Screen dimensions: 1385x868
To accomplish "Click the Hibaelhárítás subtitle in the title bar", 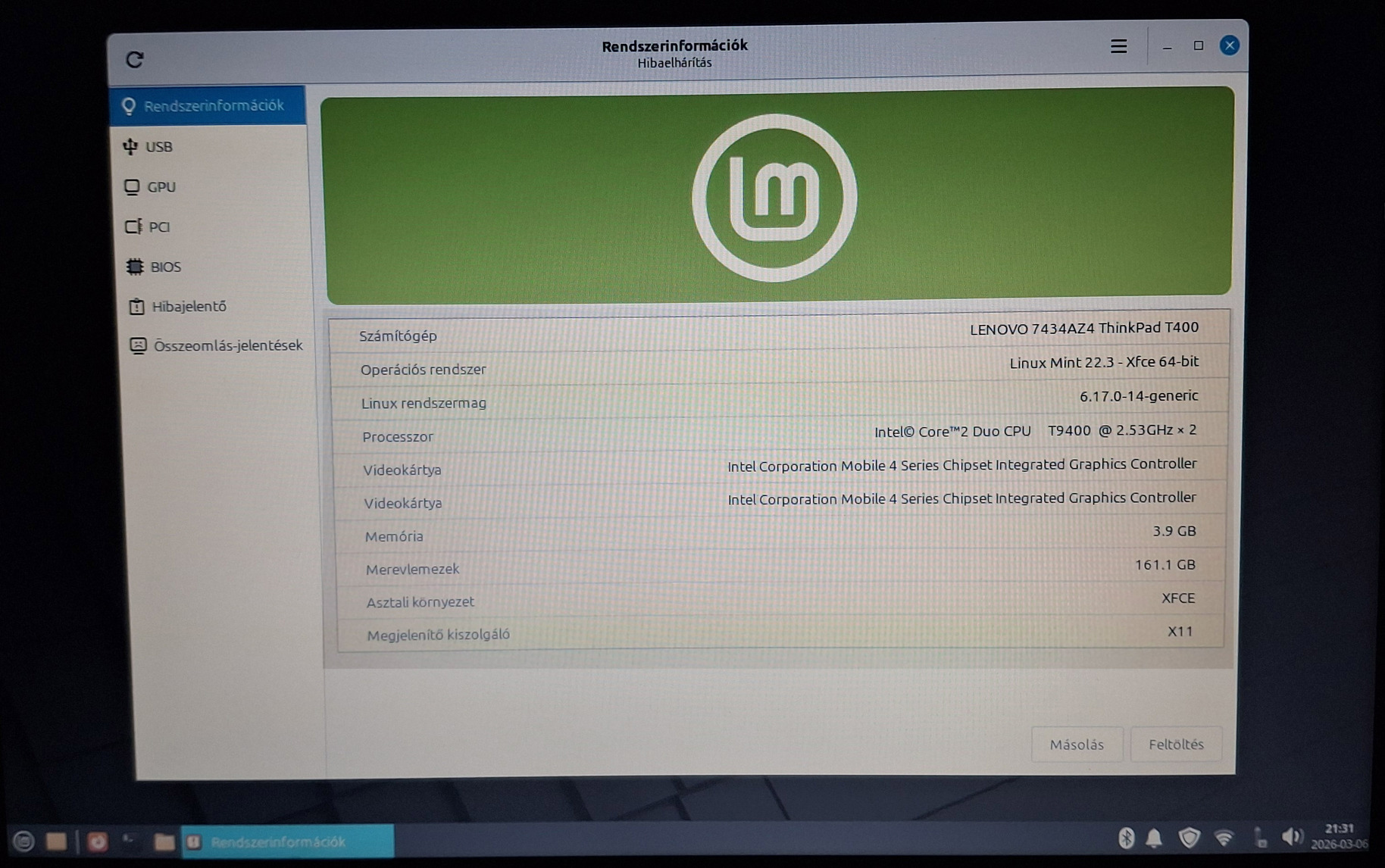I will coord(674,63).
